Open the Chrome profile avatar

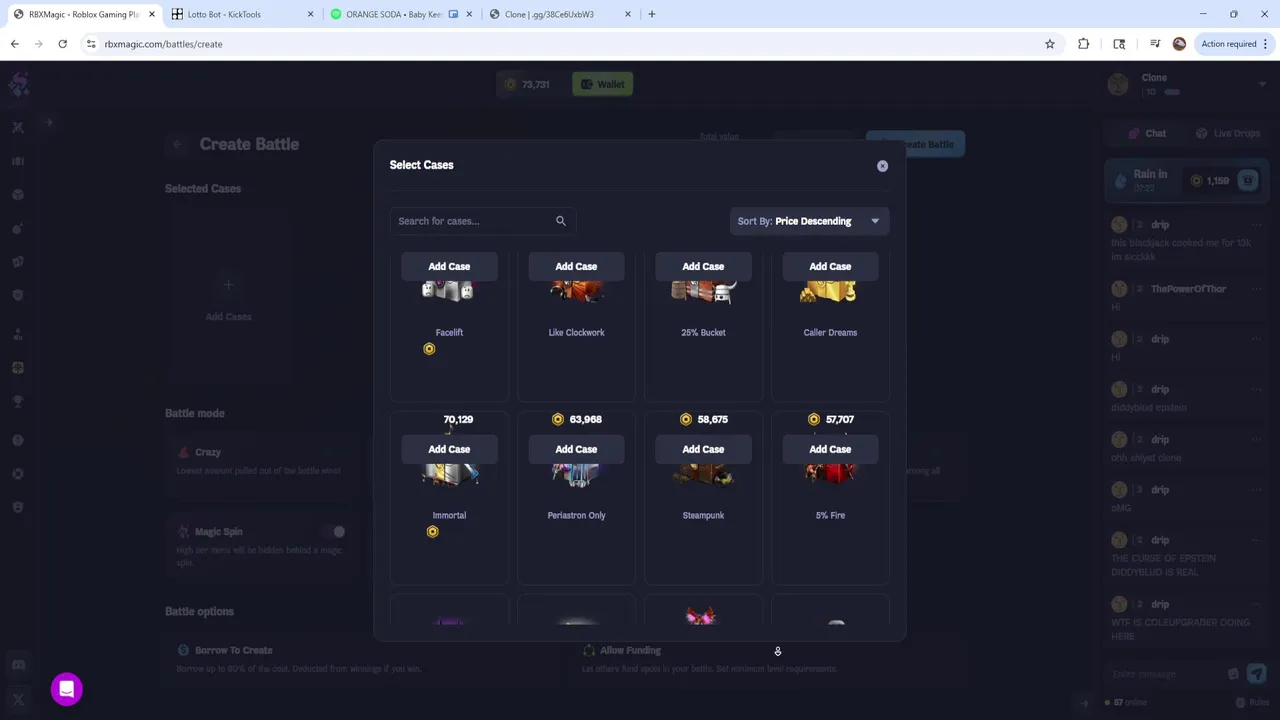pyautogui.click(x=1179, y=44)
